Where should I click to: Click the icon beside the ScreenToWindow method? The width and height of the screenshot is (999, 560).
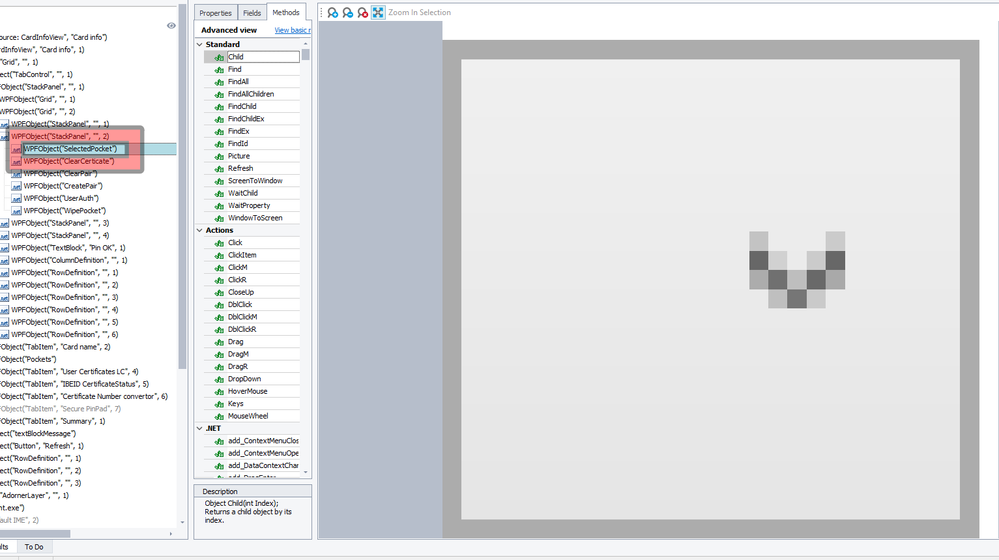[219, 181]
